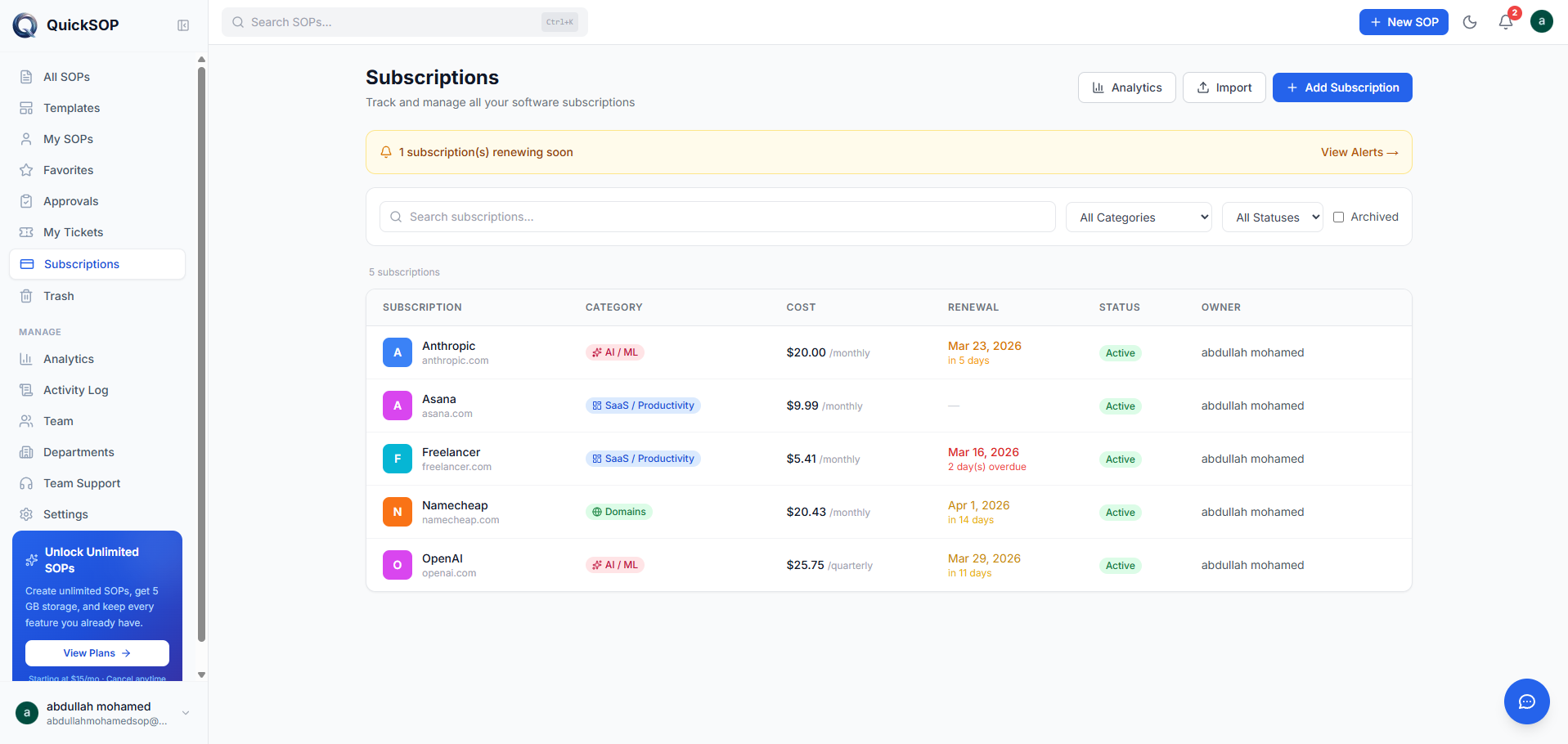Open the All Categories dropdown
1568x744 pixels.
1139,217
